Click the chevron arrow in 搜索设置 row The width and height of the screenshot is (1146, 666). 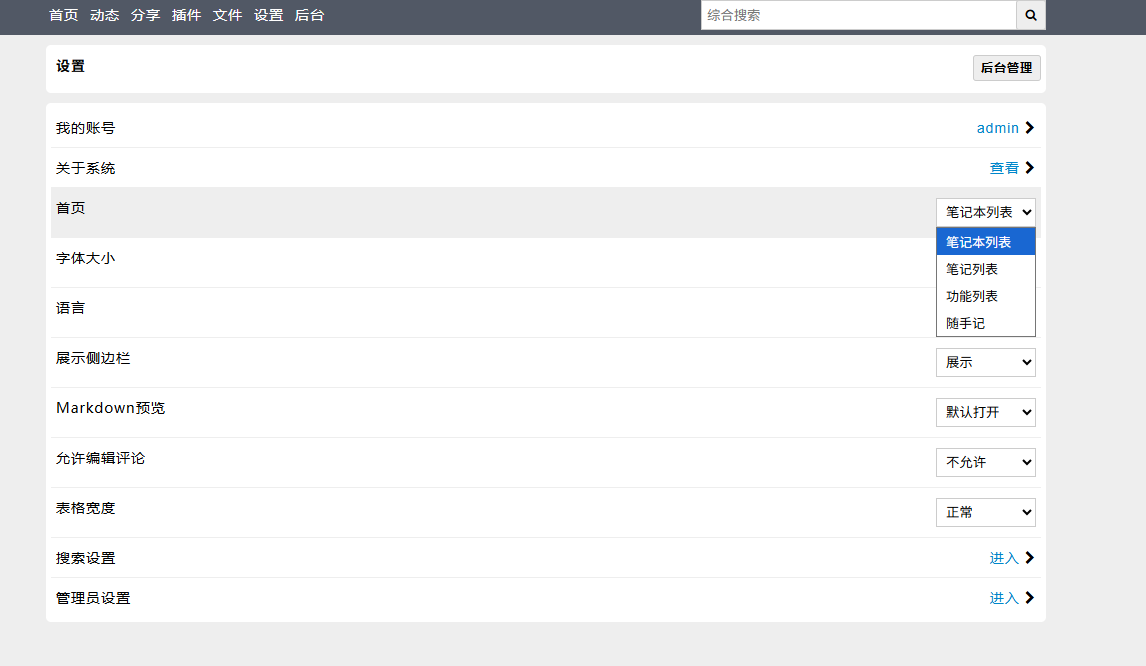click(1030, 558)
